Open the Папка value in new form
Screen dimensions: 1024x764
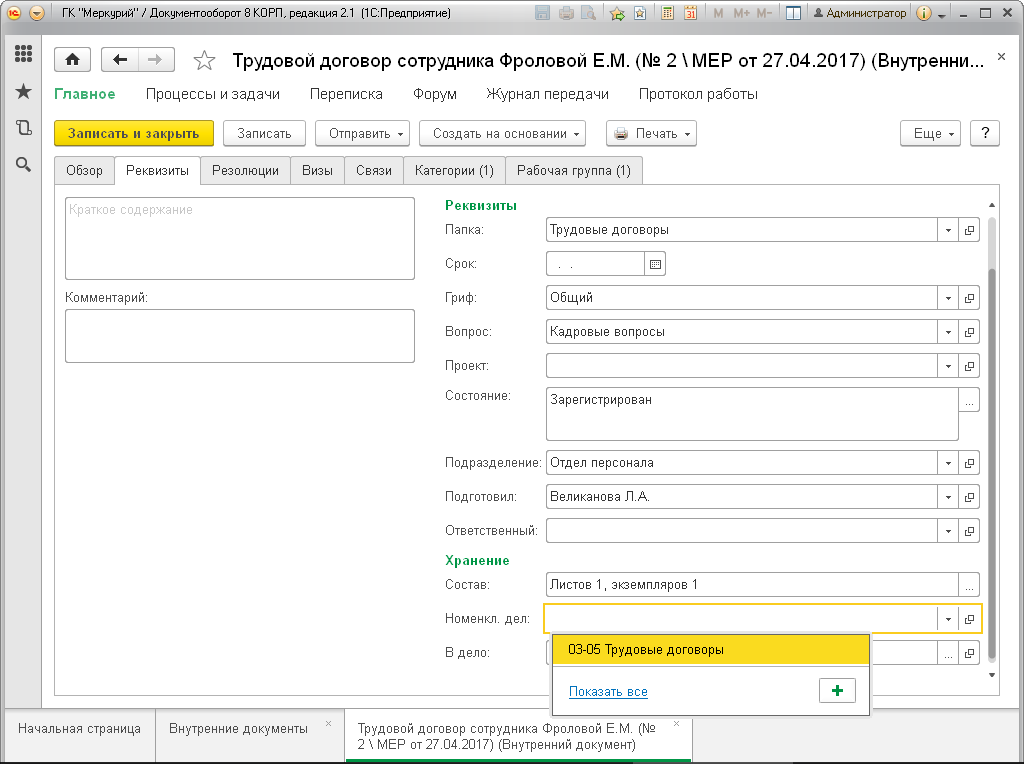(969, 230)
